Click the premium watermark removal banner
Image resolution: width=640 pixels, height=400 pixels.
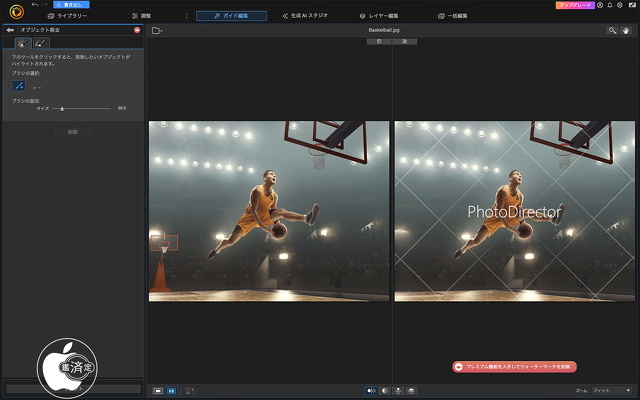coord(514,367)
